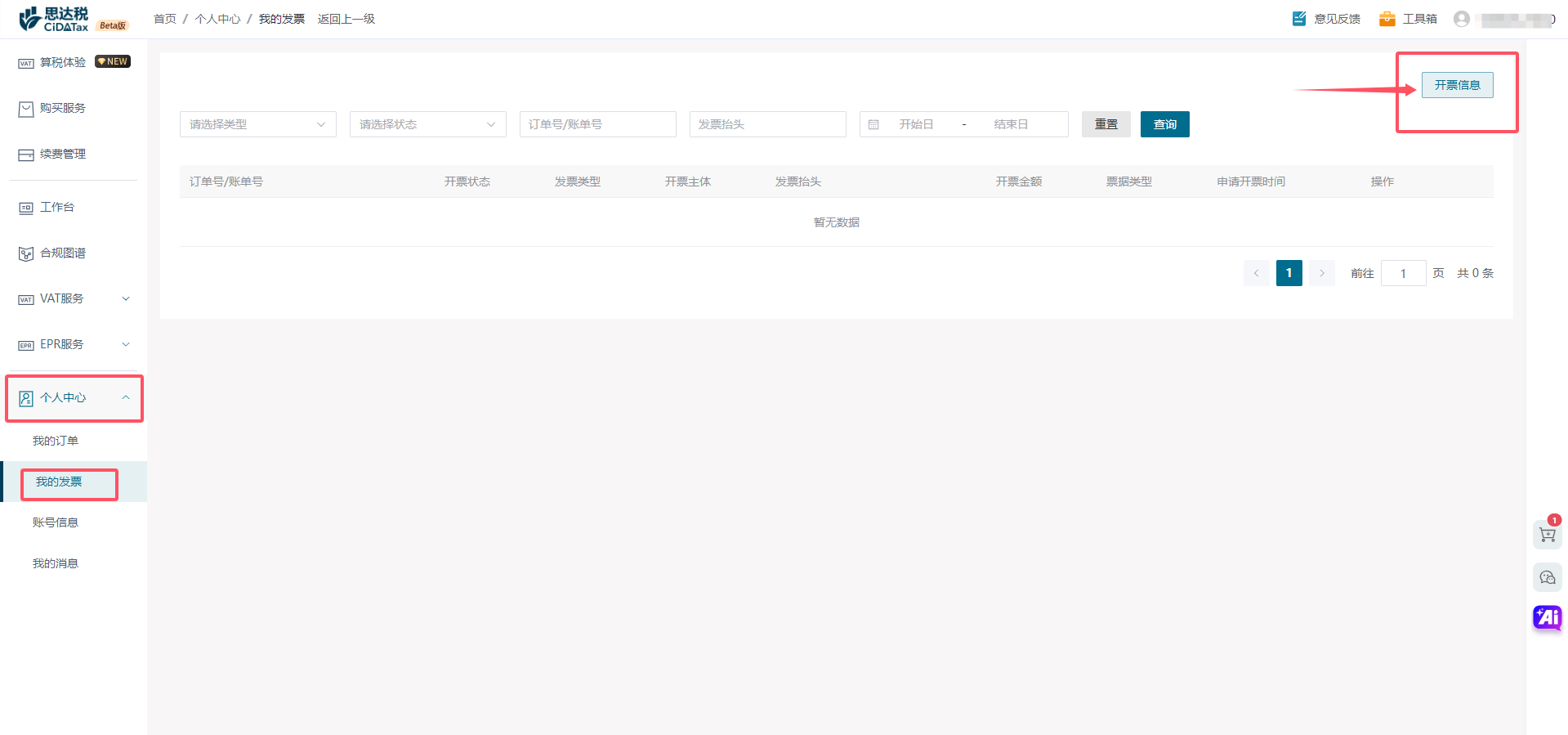Click the 开票信息 button

pos(1457,85)
